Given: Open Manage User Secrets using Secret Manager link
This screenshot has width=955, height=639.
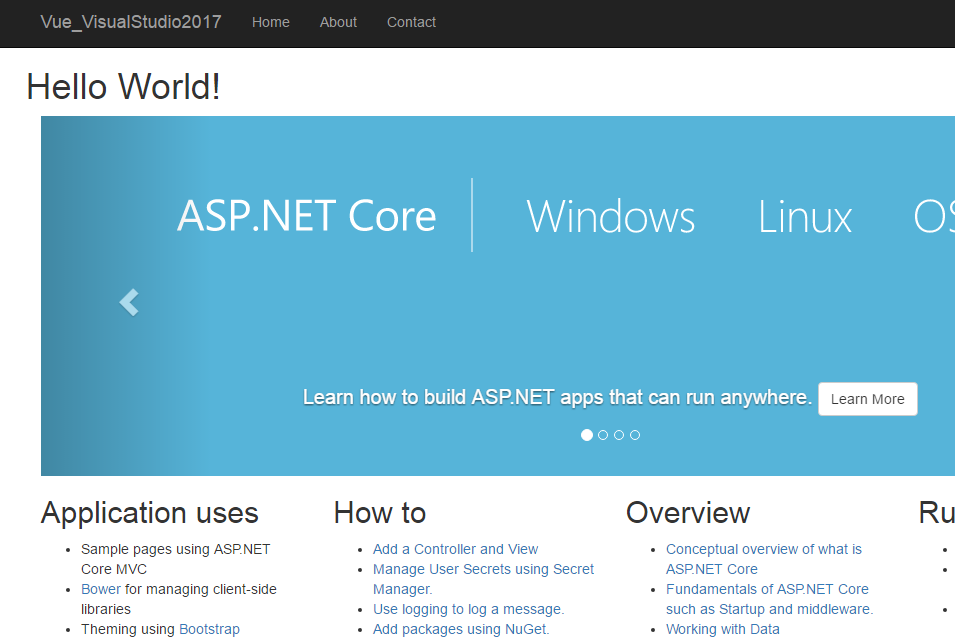Looking at the screenshot, I should [x=483, y=579].
